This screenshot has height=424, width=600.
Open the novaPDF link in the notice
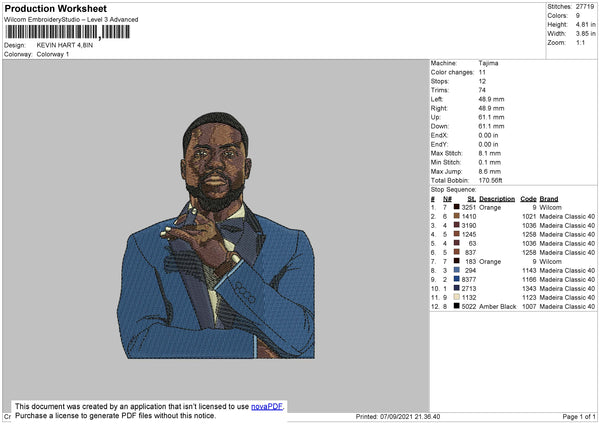click(x=267, y=406)
